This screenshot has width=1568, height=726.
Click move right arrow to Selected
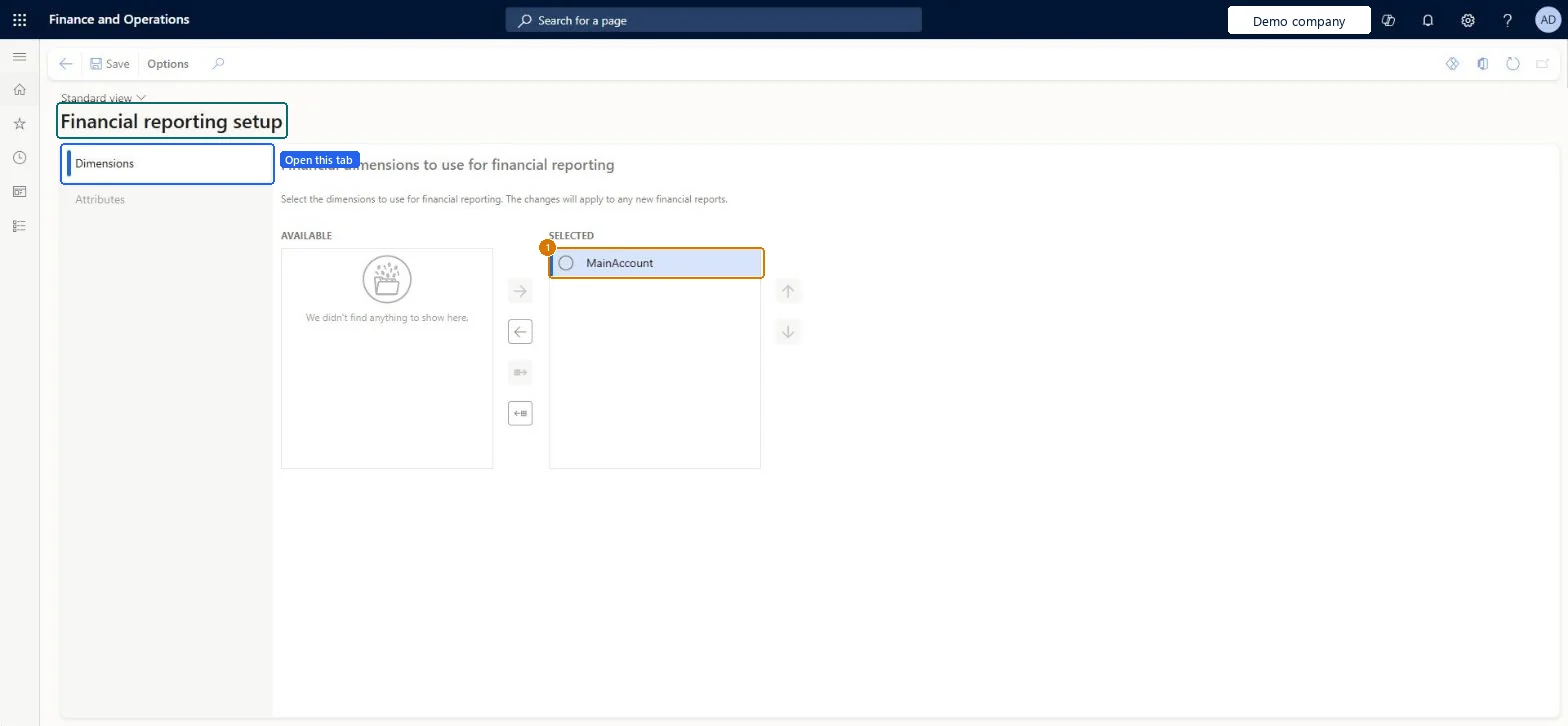(520, 292)
